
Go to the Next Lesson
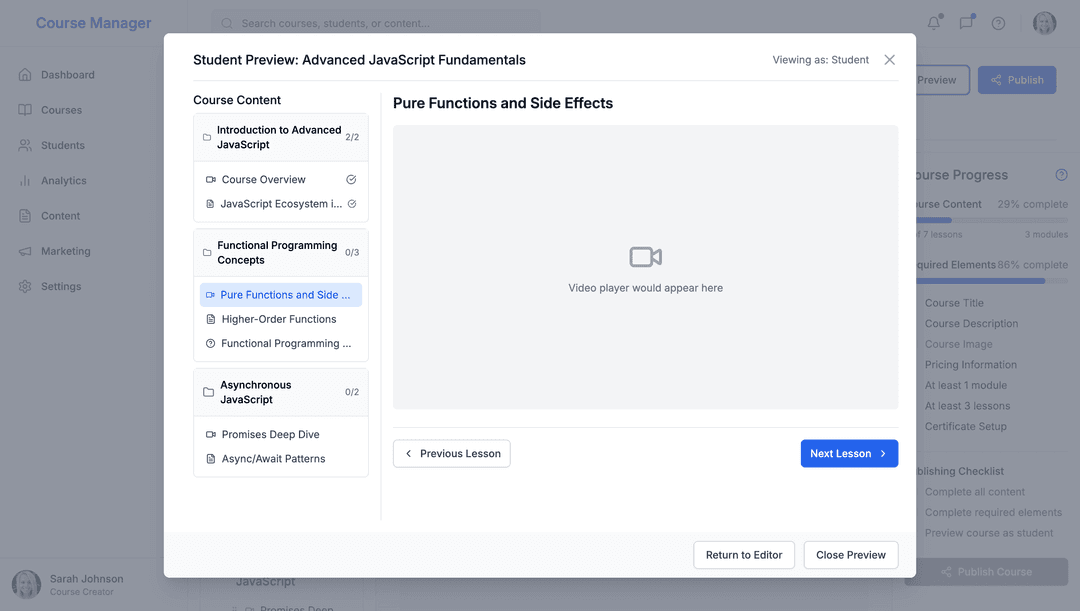[x=849, y=454]
